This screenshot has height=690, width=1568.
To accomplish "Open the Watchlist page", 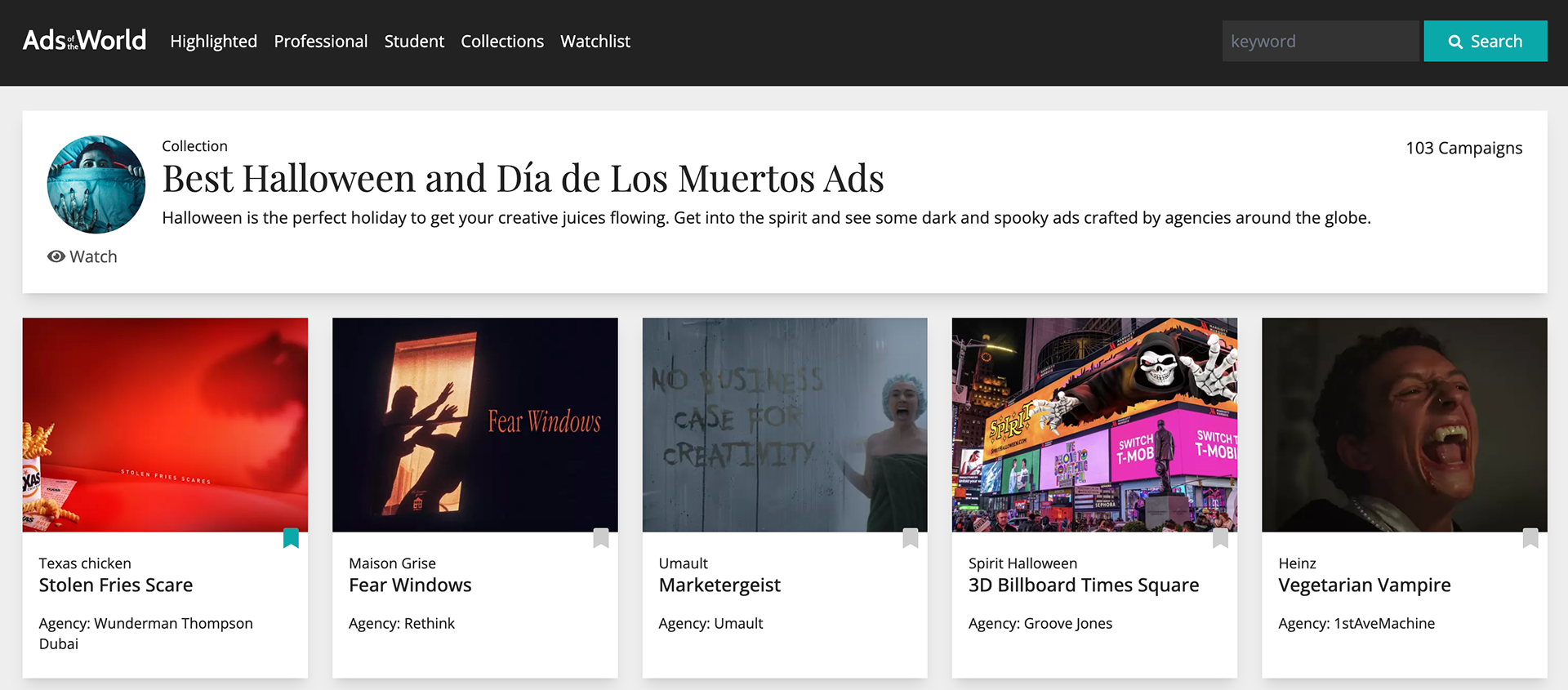I will [x=595, y=41].
